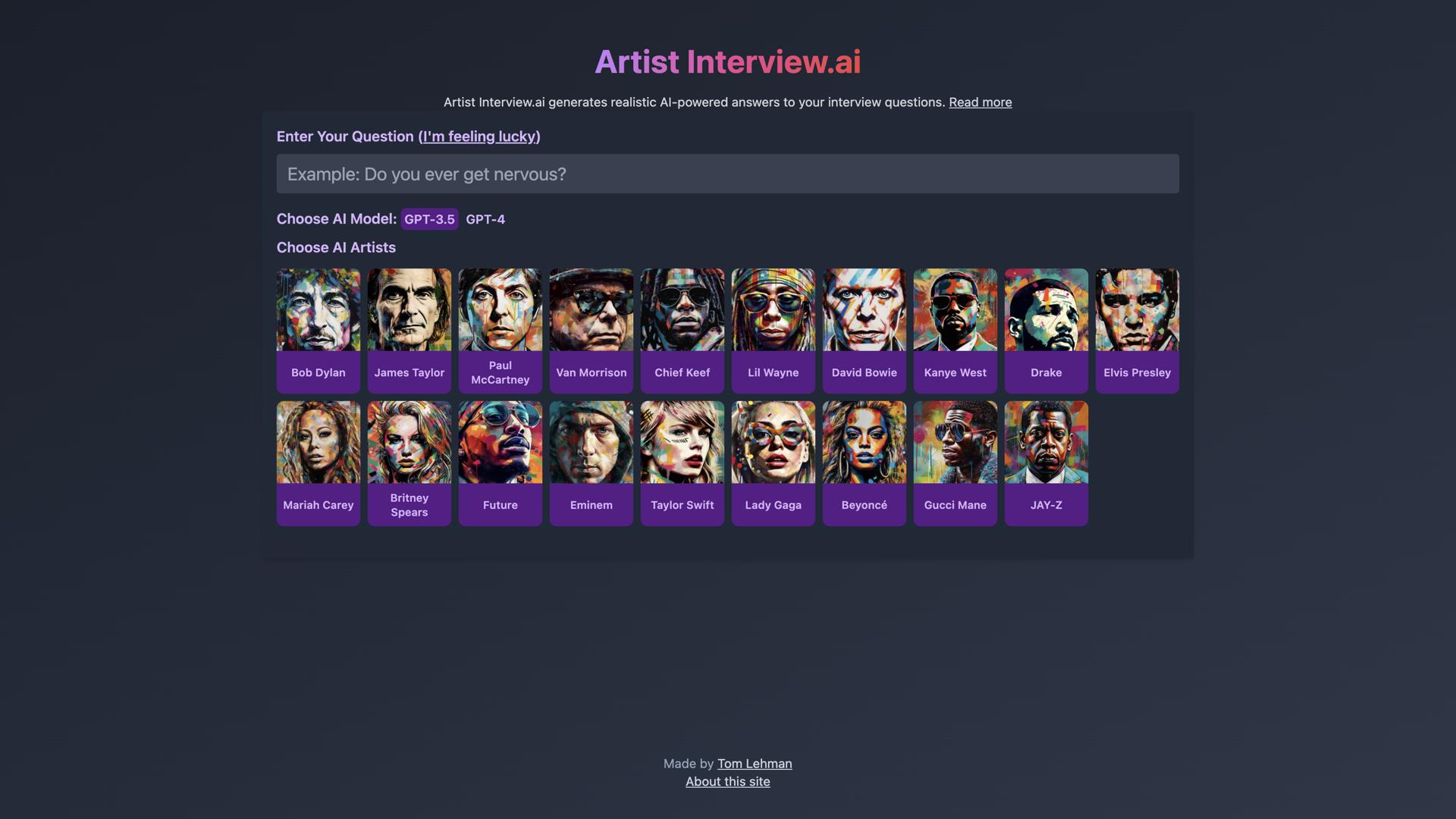Select Drake's artist portrait

(x=1046, y=330)
